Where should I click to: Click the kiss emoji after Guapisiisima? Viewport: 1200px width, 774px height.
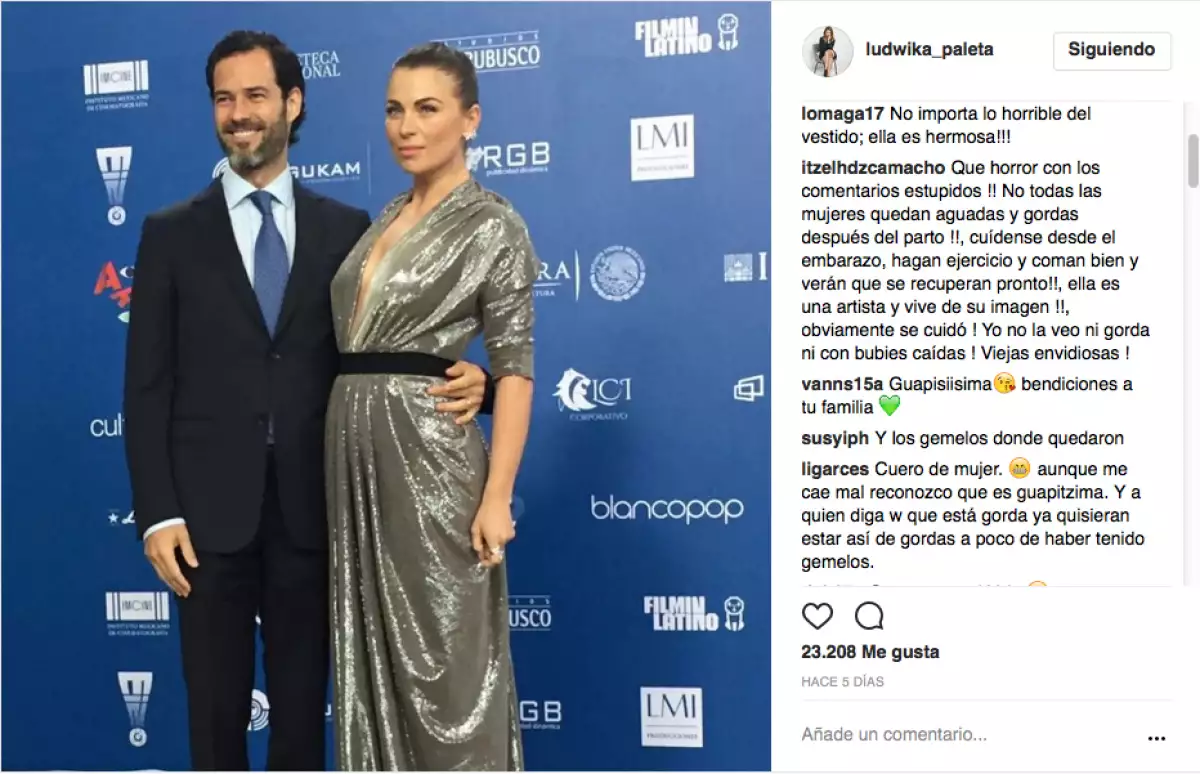coord(1005,384)
